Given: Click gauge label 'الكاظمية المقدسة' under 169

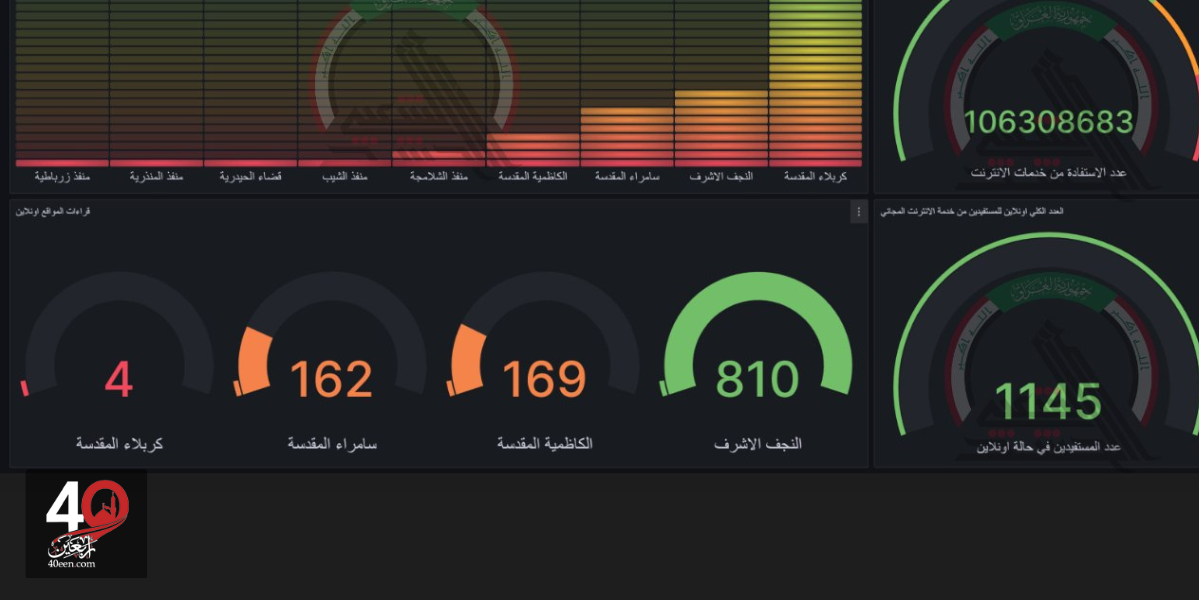Looking at the screenshot, I should click(x=544, y=444).
